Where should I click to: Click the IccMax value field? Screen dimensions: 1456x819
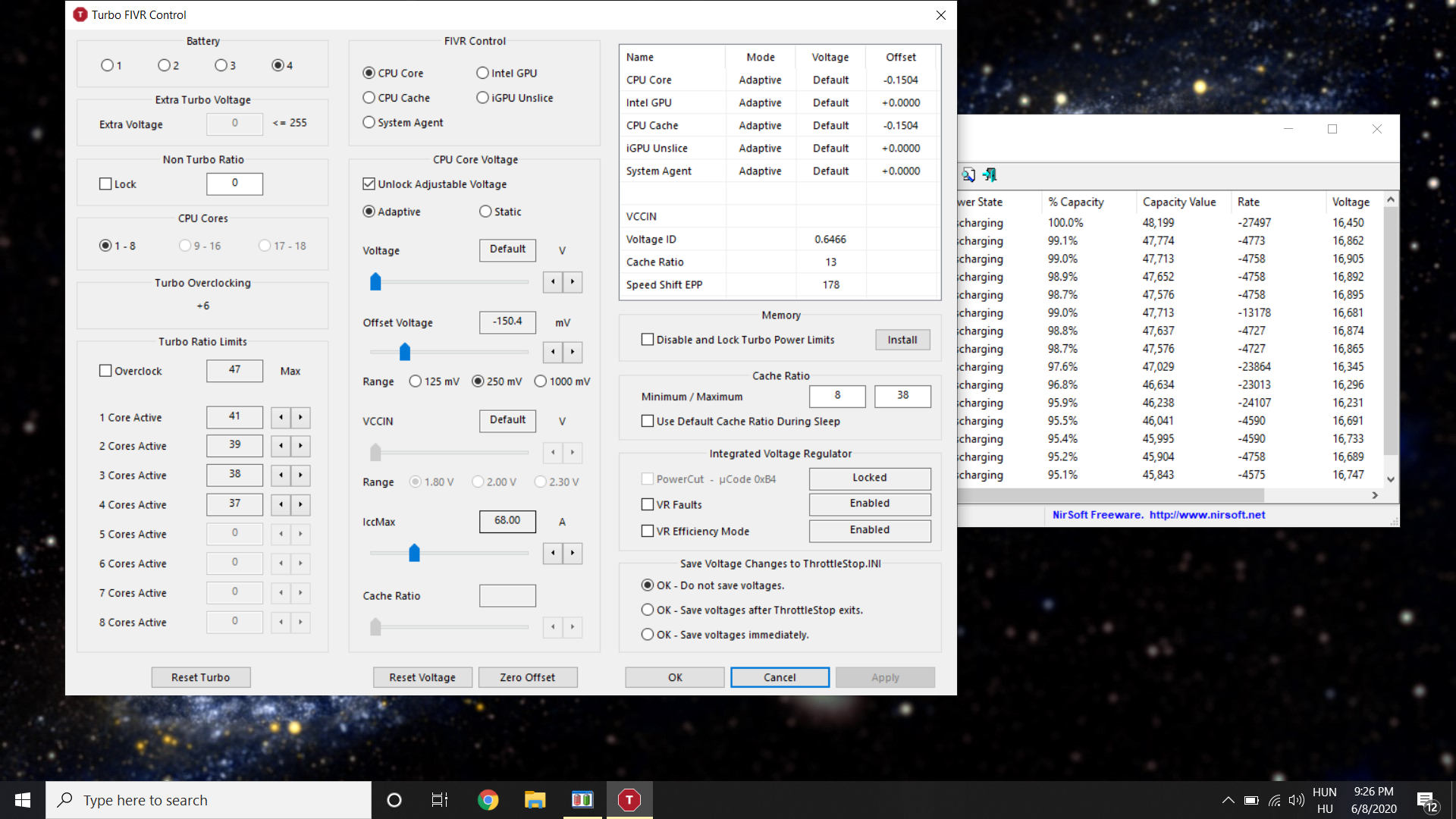(x=507, y=521)
